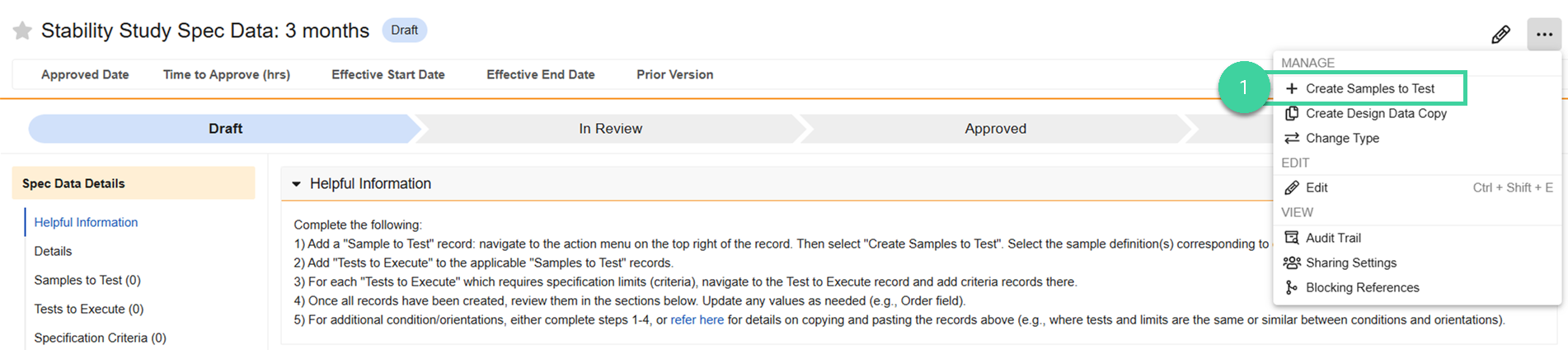1568x350 pixels.
Task: Click the Draft lifecycle stage
Action: [x=225, y=129]
